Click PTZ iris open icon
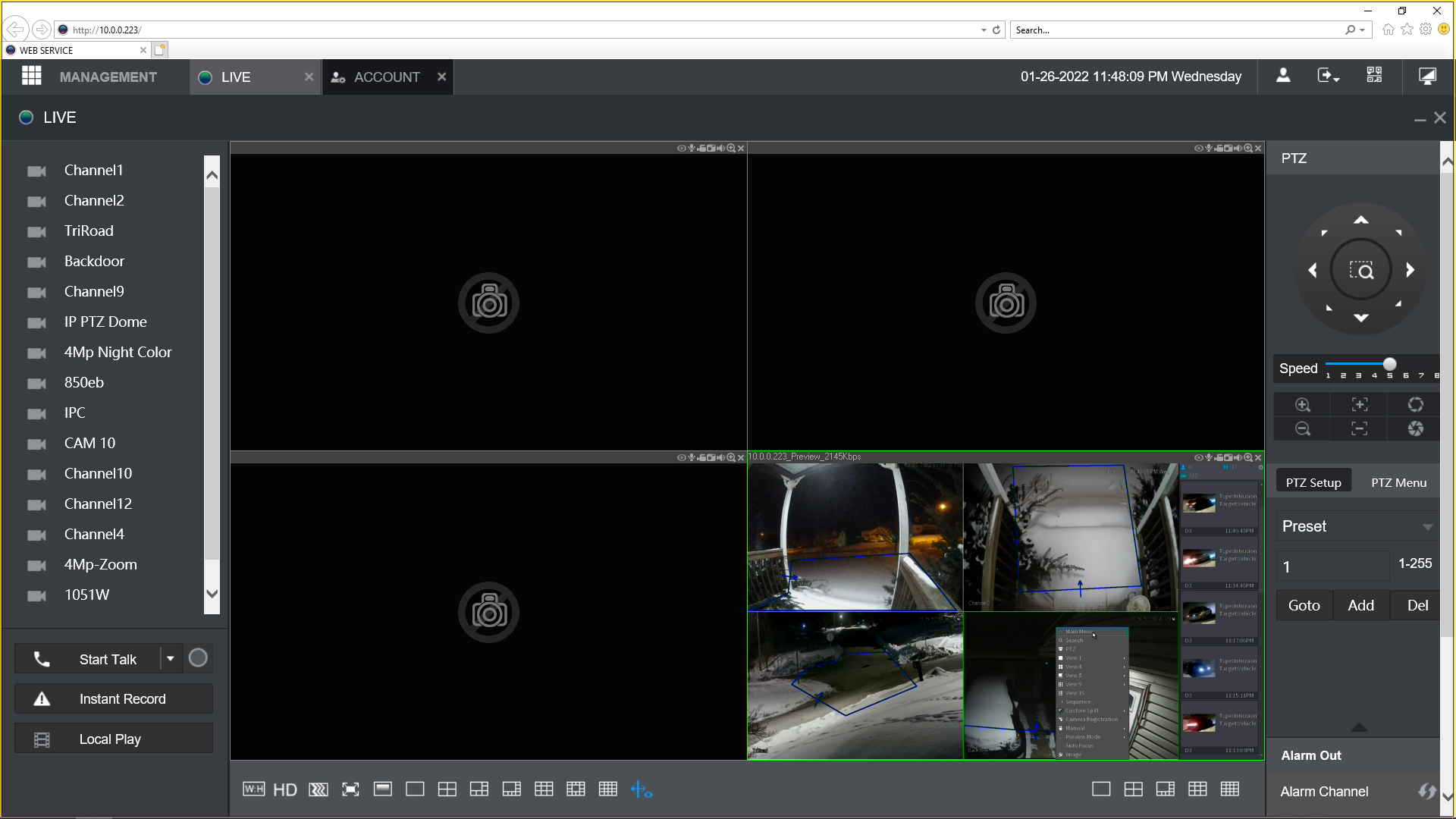The image size is (1456, 819). point(1416,405)
